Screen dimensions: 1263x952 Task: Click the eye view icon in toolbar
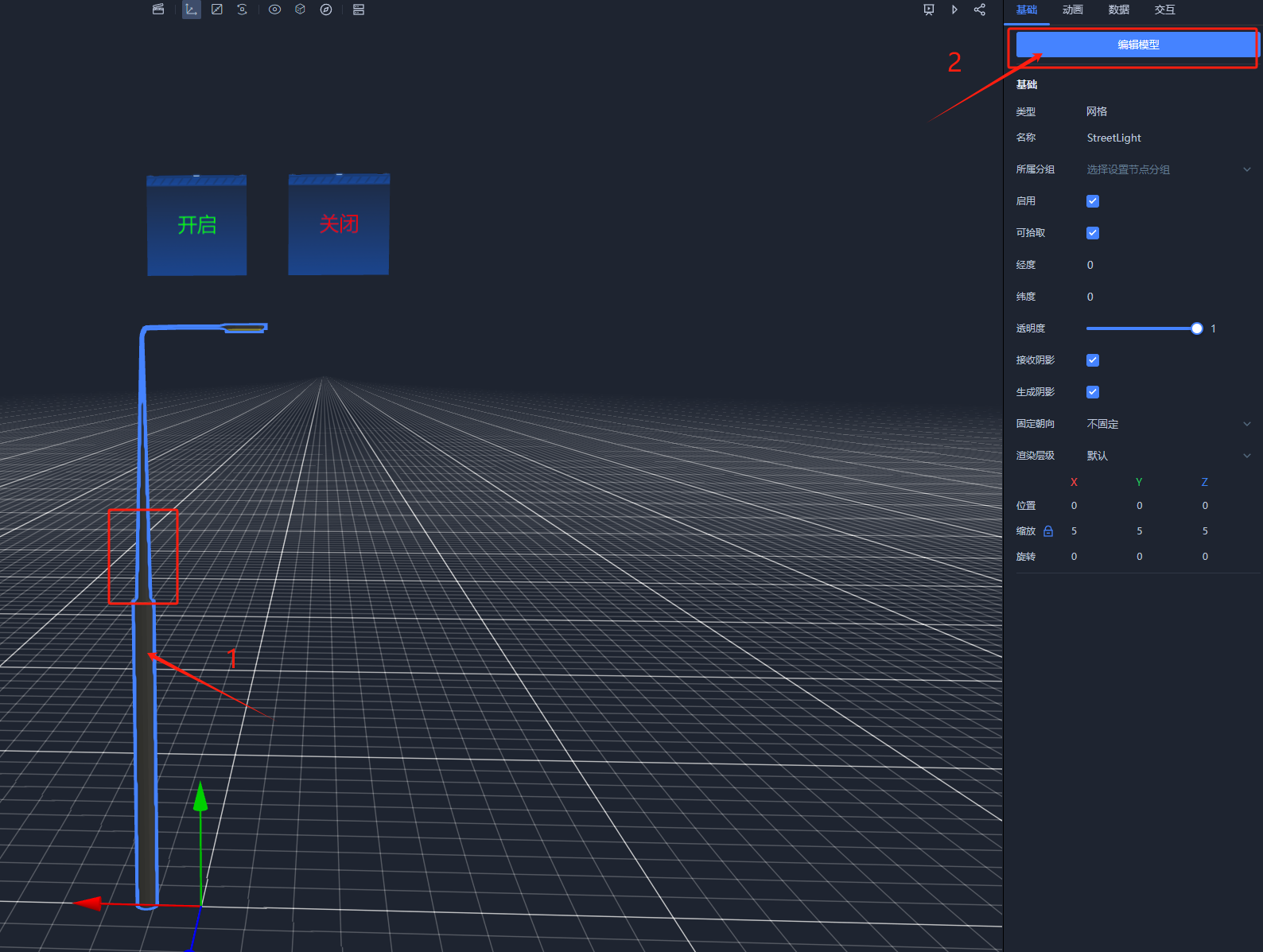coord(274,10)
